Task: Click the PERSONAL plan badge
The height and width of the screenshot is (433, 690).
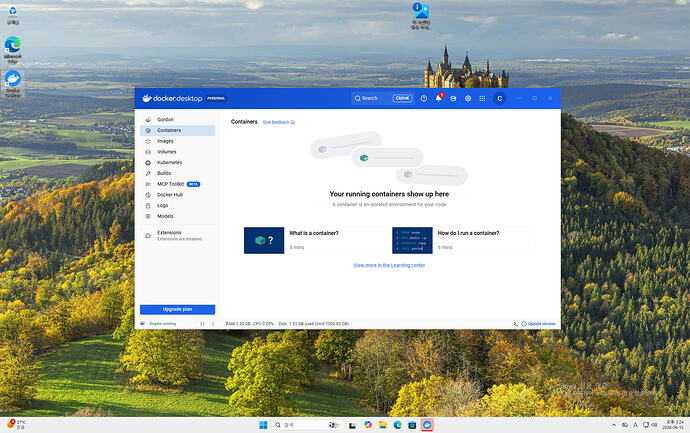Action: tap(216, 98)
